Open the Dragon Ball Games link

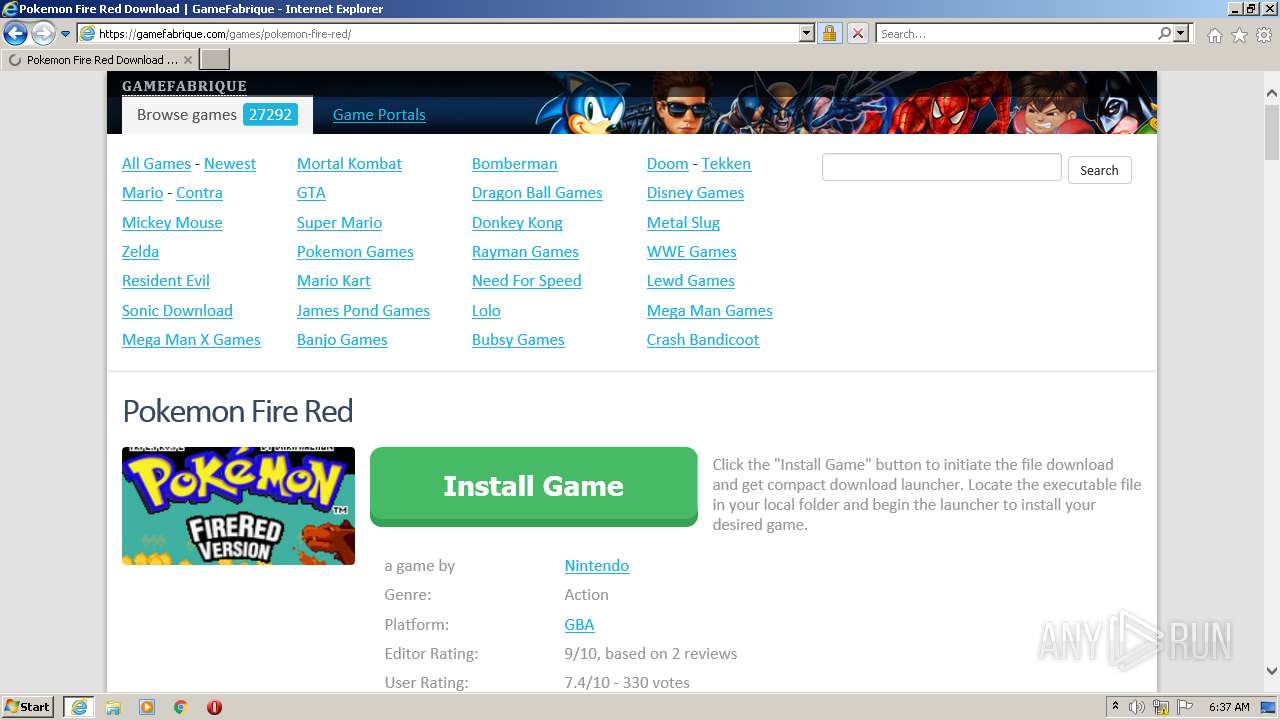click(x=537, y=193)
